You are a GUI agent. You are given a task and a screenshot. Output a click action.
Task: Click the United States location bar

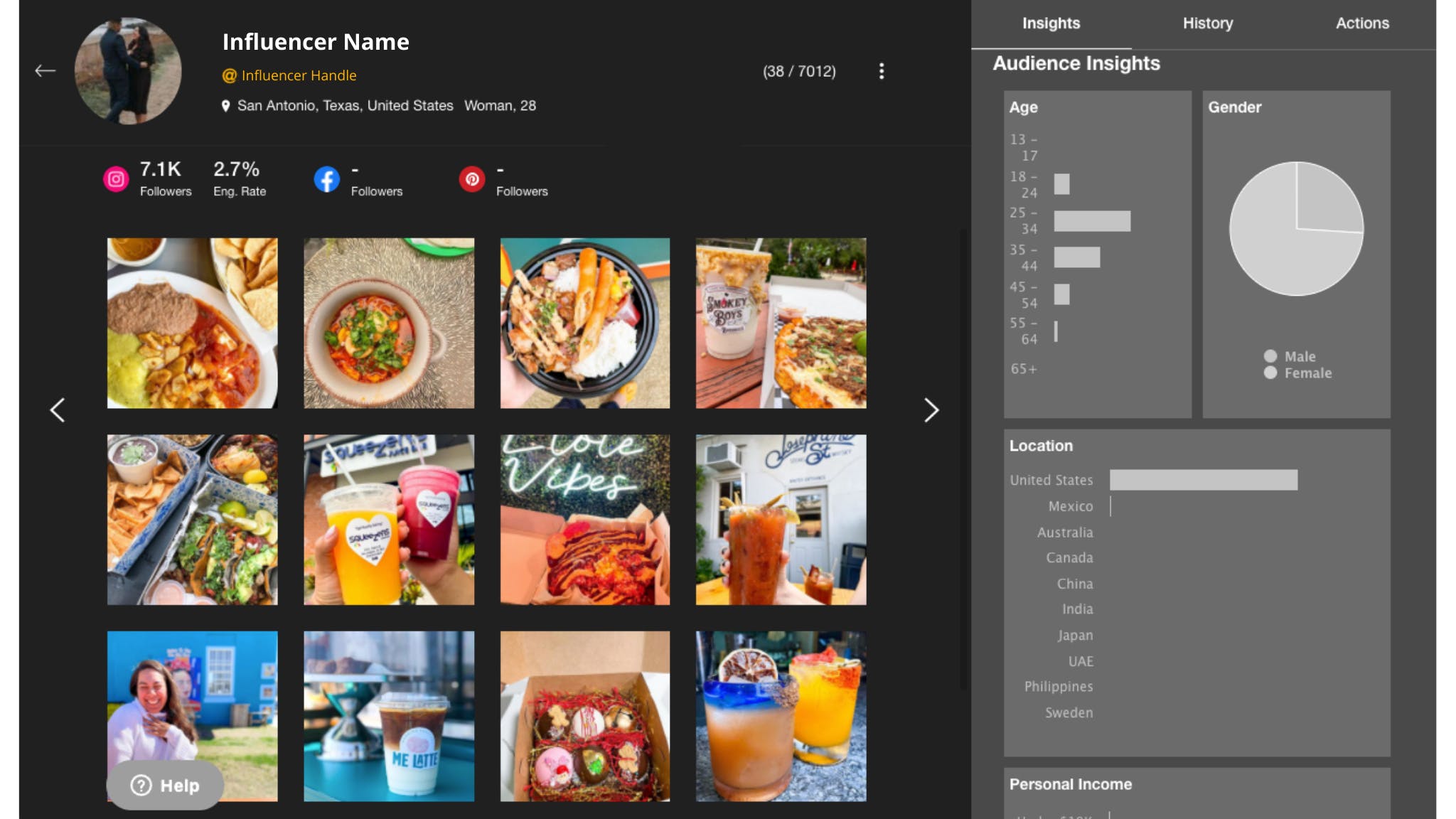tap(1203, 480)
